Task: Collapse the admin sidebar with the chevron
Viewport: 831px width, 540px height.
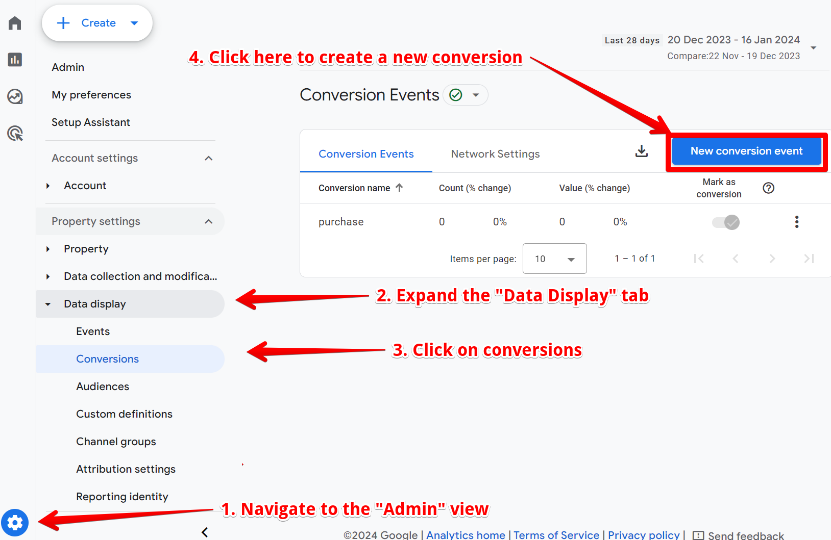Action: 204,532
